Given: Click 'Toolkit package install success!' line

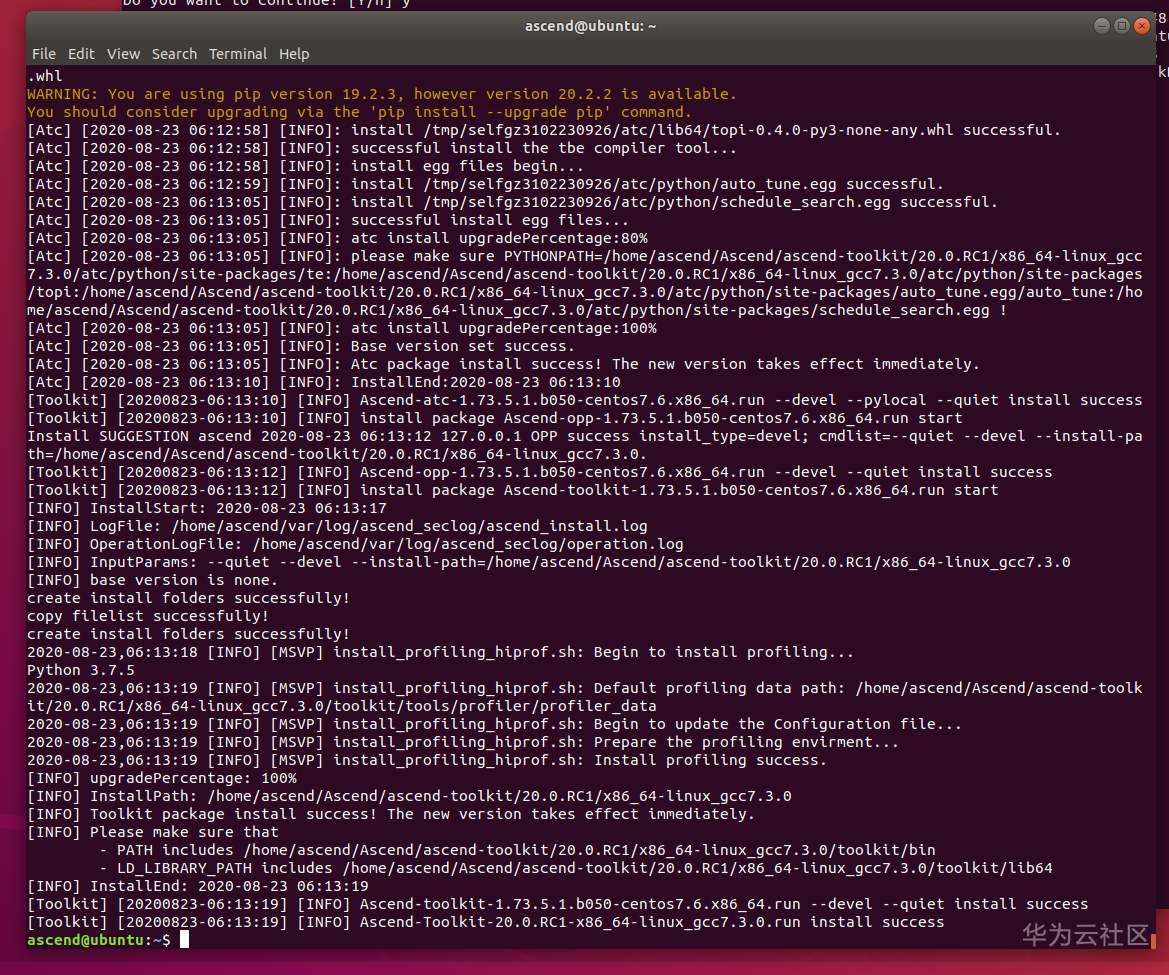Looking at the screenshot, I should point(391,814).
